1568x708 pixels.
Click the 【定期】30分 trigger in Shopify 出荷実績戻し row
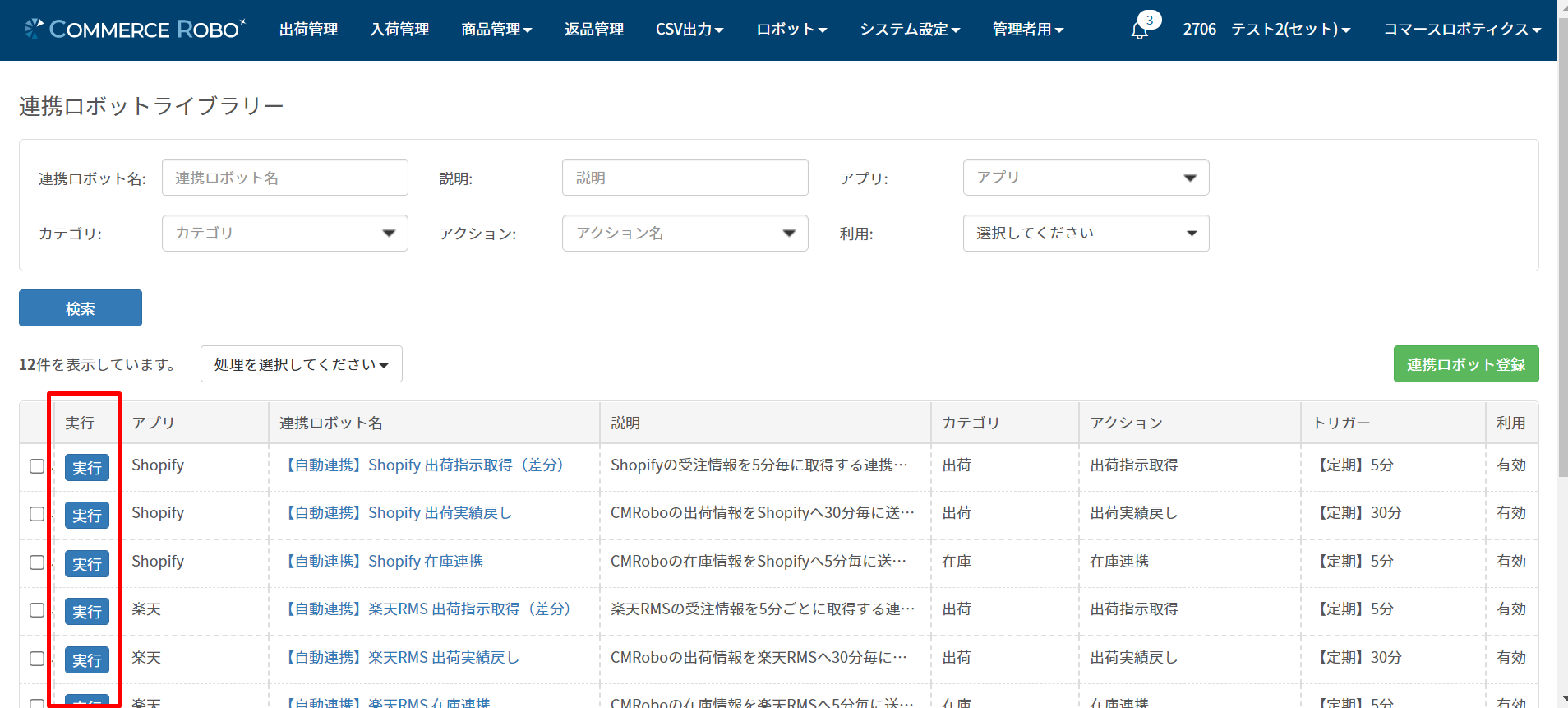pos(1358,513)
